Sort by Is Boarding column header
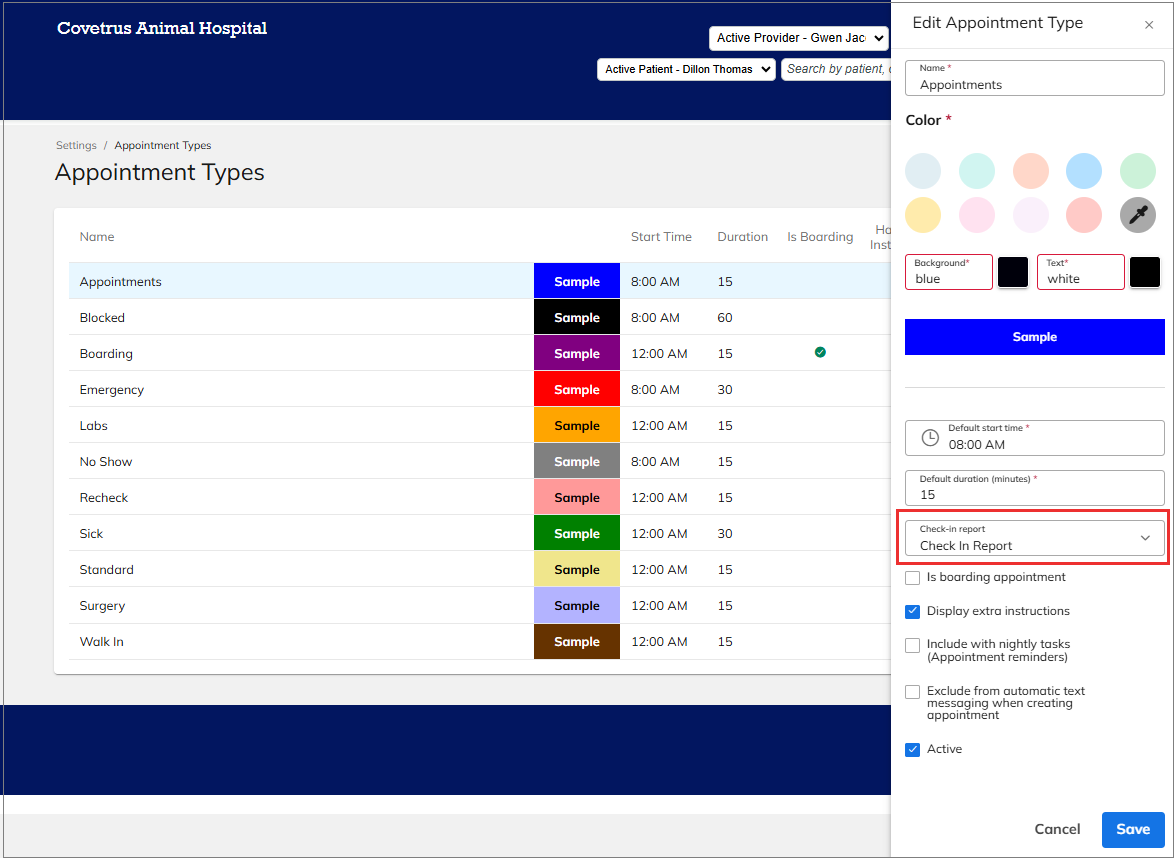 click(820, 237)
